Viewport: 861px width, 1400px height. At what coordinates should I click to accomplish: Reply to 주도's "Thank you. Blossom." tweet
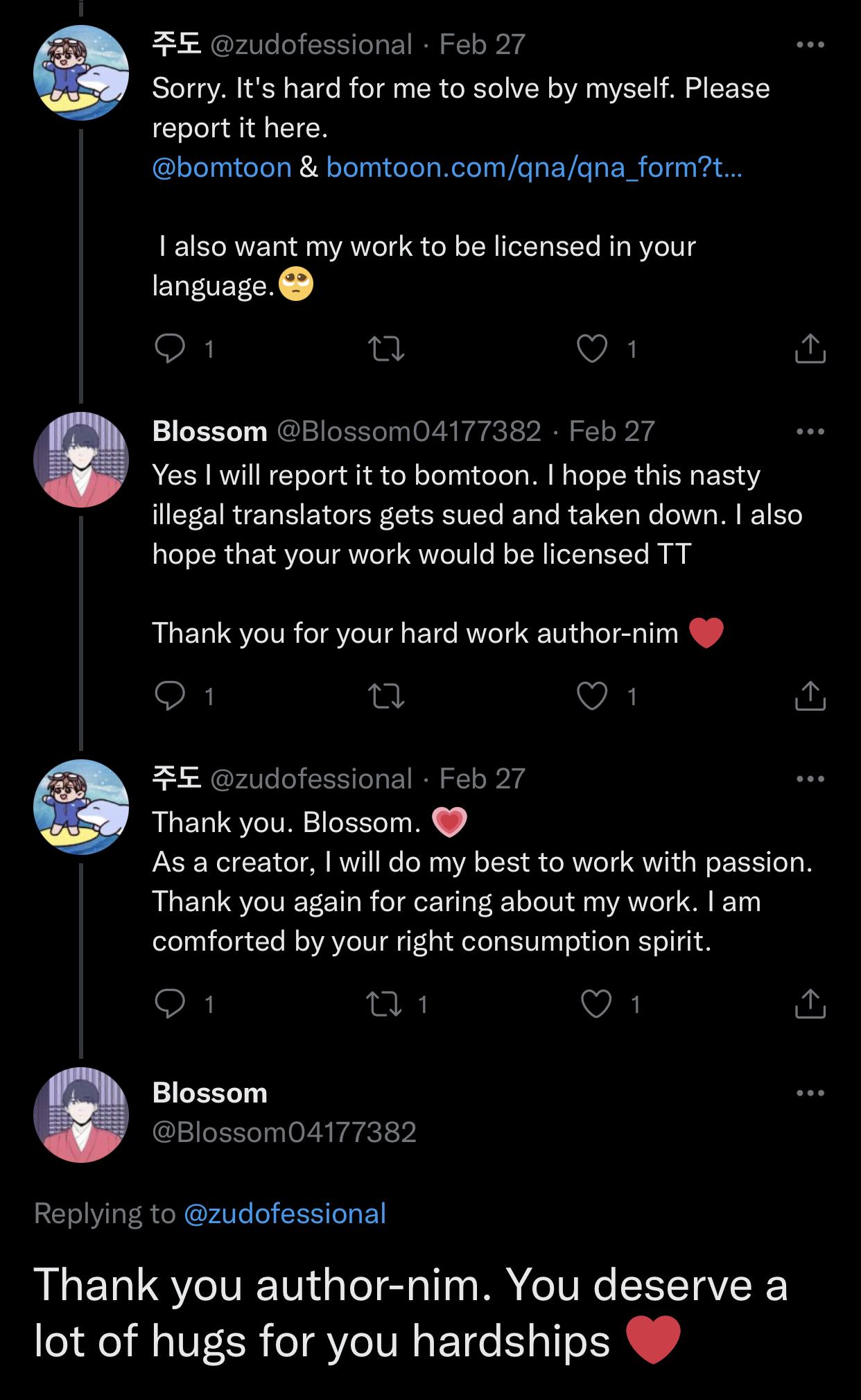(x=170, y=1003)
